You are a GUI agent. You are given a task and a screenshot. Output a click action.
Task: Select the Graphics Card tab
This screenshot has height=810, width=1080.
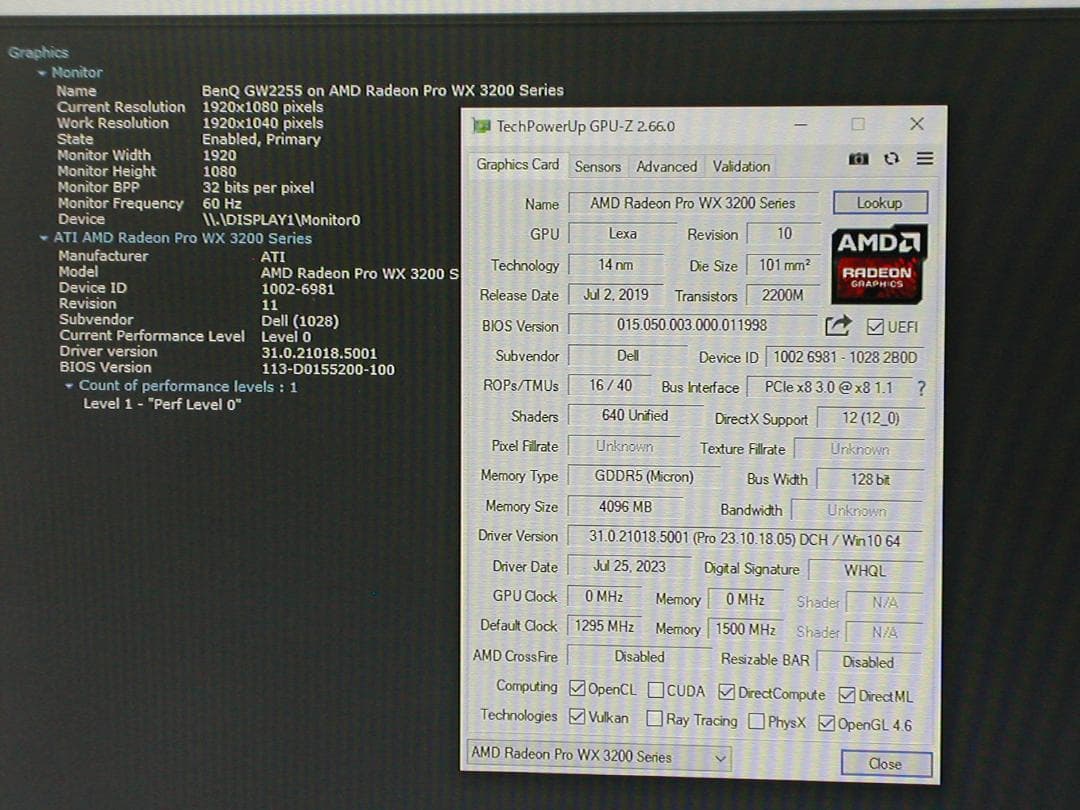(518, 165)
